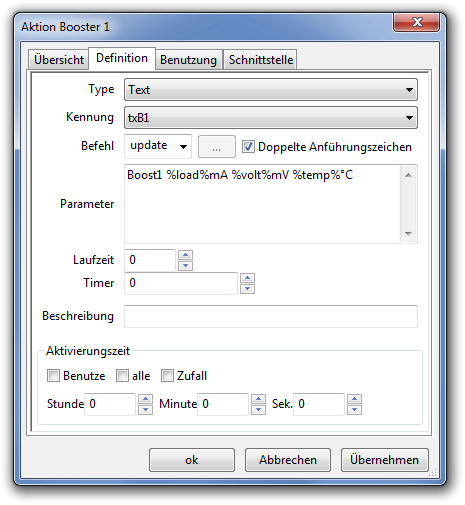The height and width of the screenshot is (505, 465).
Task: Switch to the Übersicht tab
Action: coord(59,60)
